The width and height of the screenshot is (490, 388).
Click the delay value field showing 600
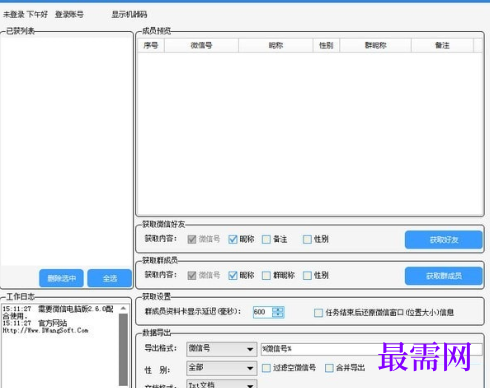pyautogui.click(x=263, y=312)
